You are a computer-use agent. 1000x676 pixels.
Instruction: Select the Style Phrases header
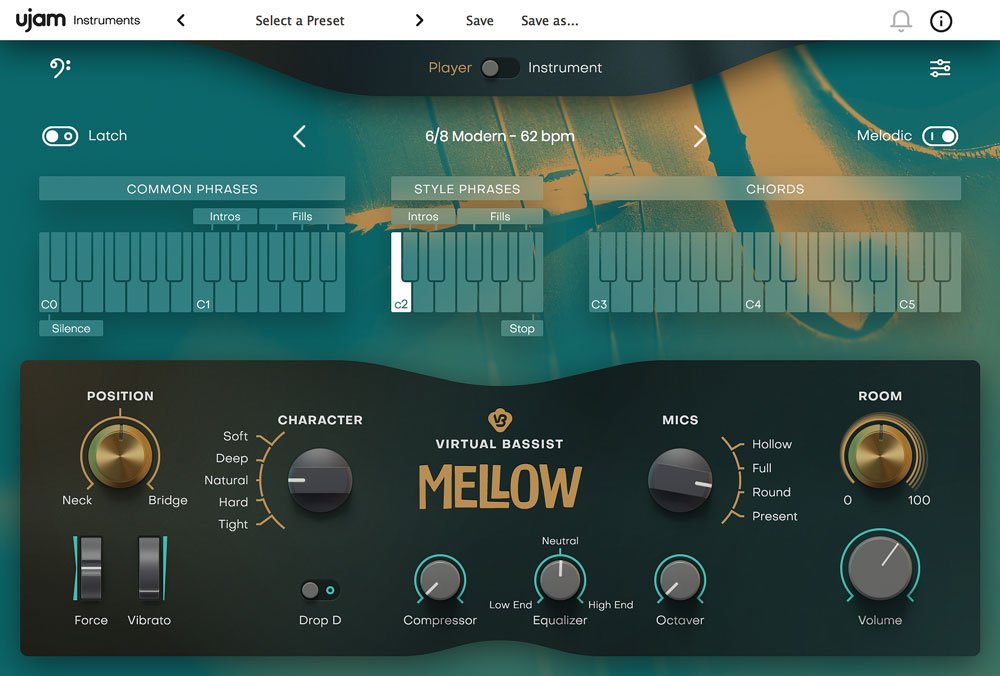pyautogui.click(x=467, y=189)
